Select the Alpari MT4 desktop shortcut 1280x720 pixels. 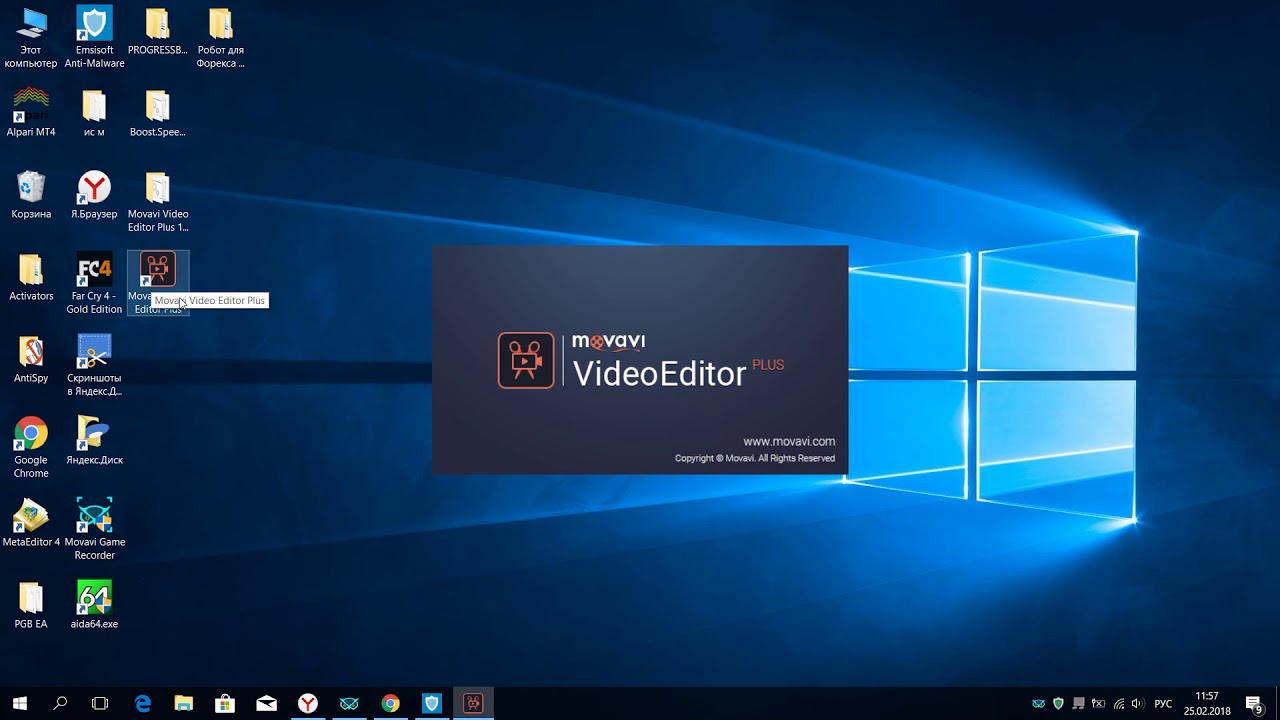(x=31, y=113)
